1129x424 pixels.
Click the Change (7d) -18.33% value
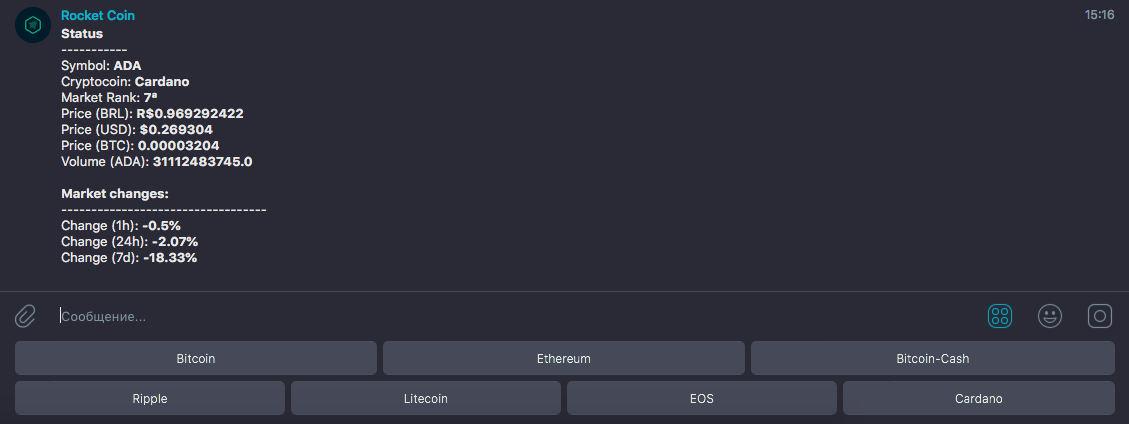coord(169,257)
